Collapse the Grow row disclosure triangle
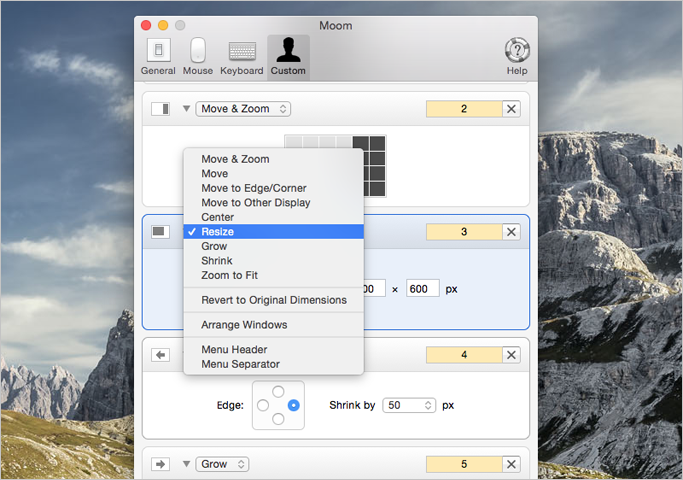 pos(186,463)
